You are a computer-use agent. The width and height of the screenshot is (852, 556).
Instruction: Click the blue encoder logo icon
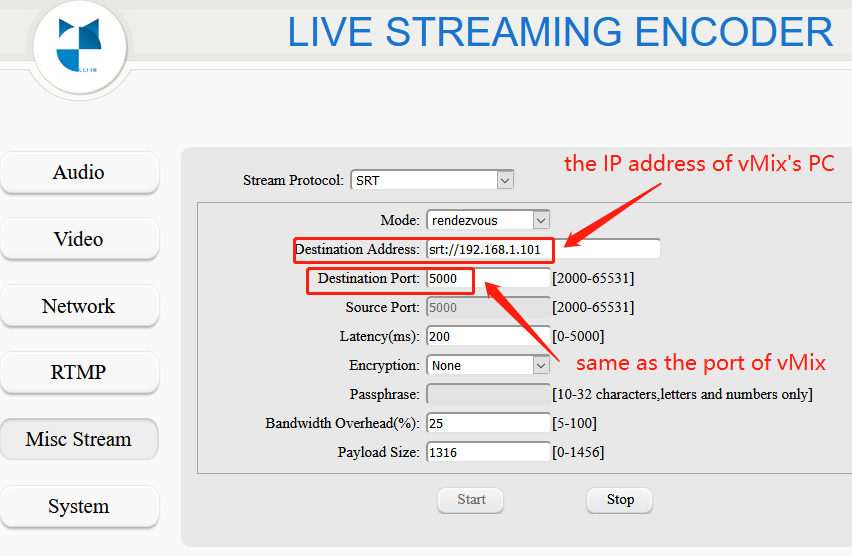(x=79, y=46)
